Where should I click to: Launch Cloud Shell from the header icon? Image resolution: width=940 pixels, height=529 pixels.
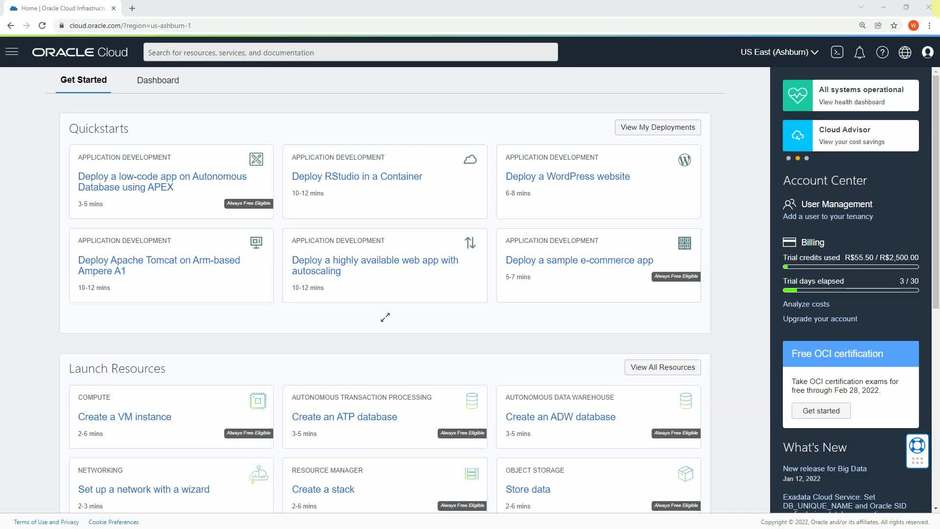click(837, 52)
